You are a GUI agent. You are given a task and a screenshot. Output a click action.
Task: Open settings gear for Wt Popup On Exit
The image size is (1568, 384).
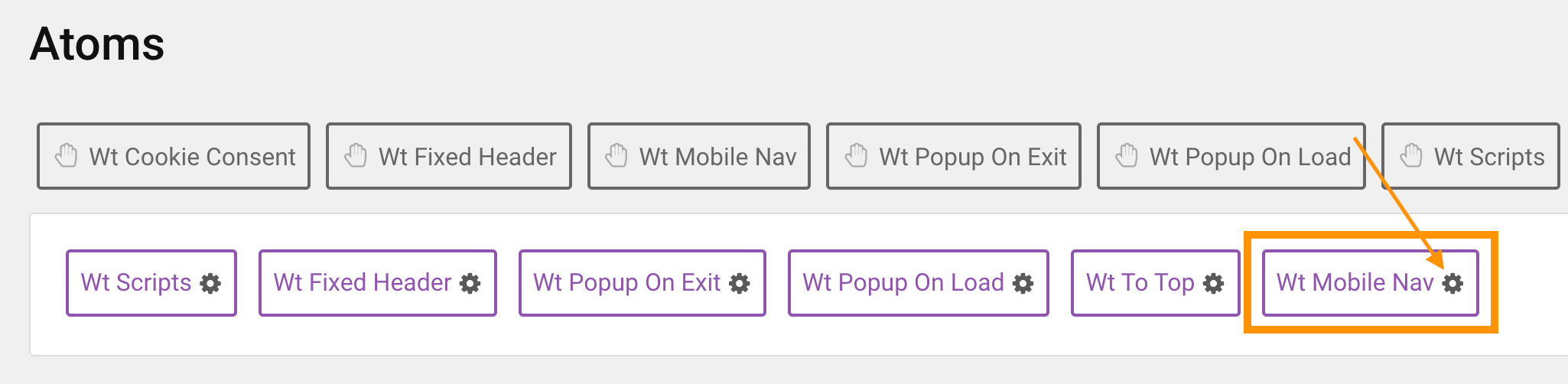[740, 284]
